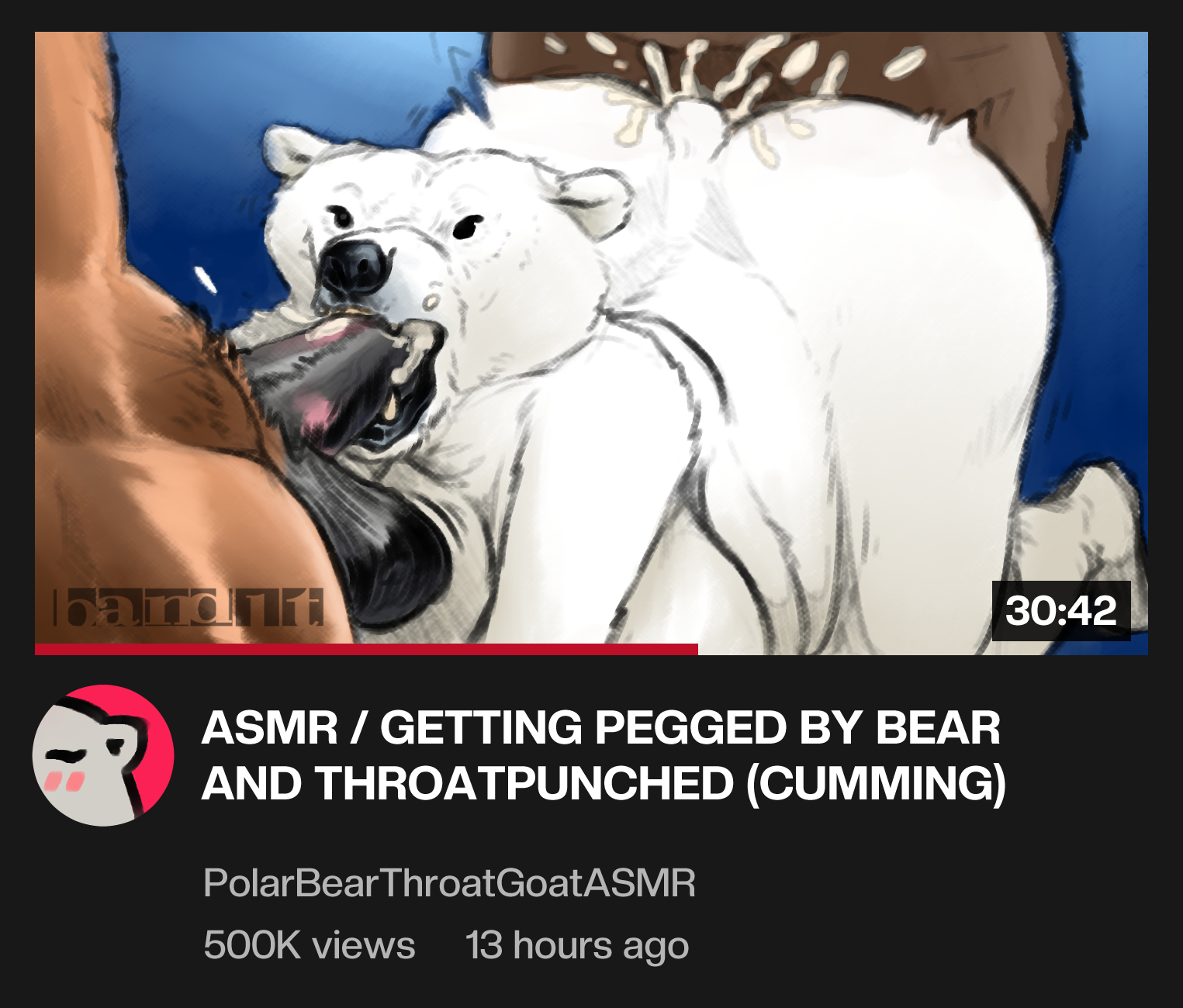Screen dimensions: 1183x1008
Task: Click the 500K views label
Action: pyautogui.click(x=310, y=945)
